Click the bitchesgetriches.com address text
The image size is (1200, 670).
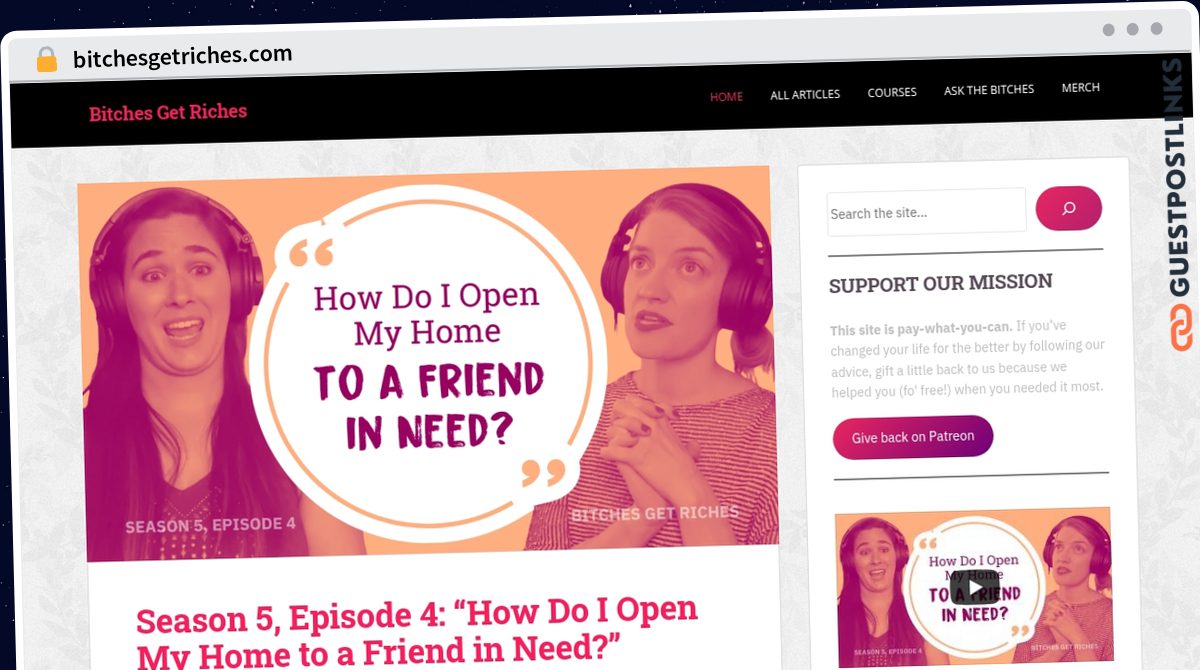(183, 57)
